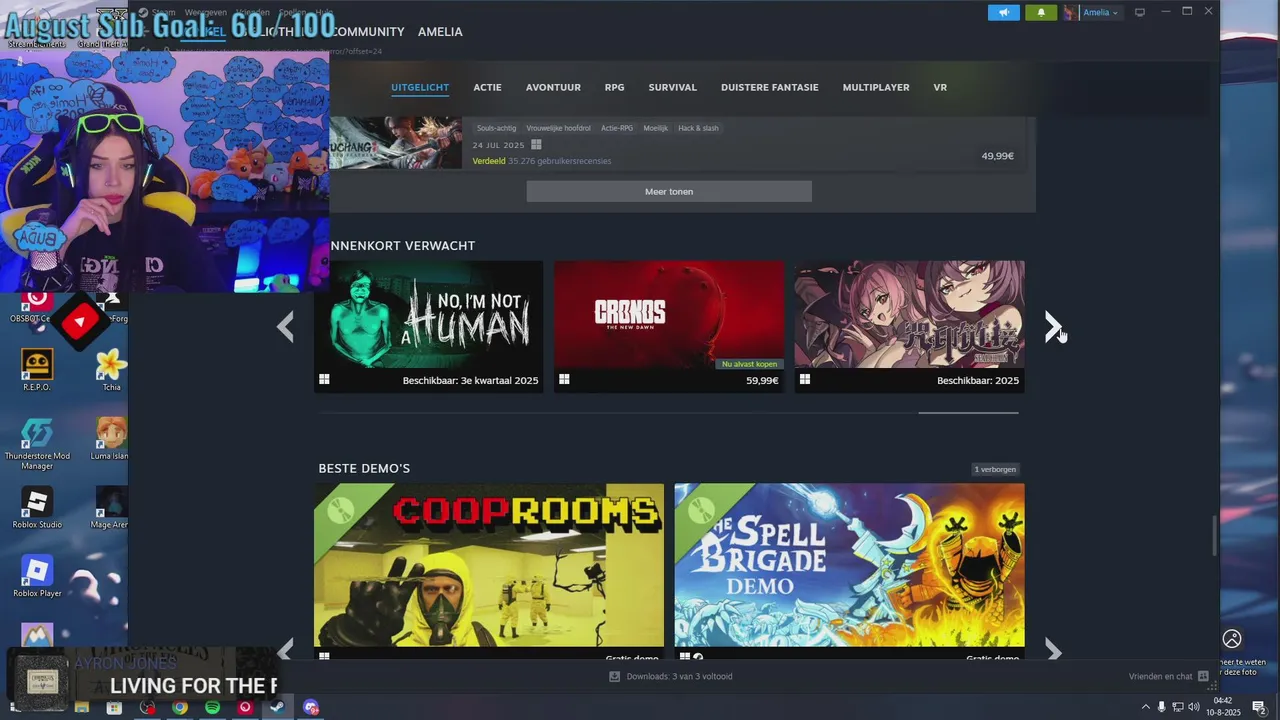Viewport: 1280px width, 720px height.
Task: Click the Actie-RPG tag
Action: (617, 128)
